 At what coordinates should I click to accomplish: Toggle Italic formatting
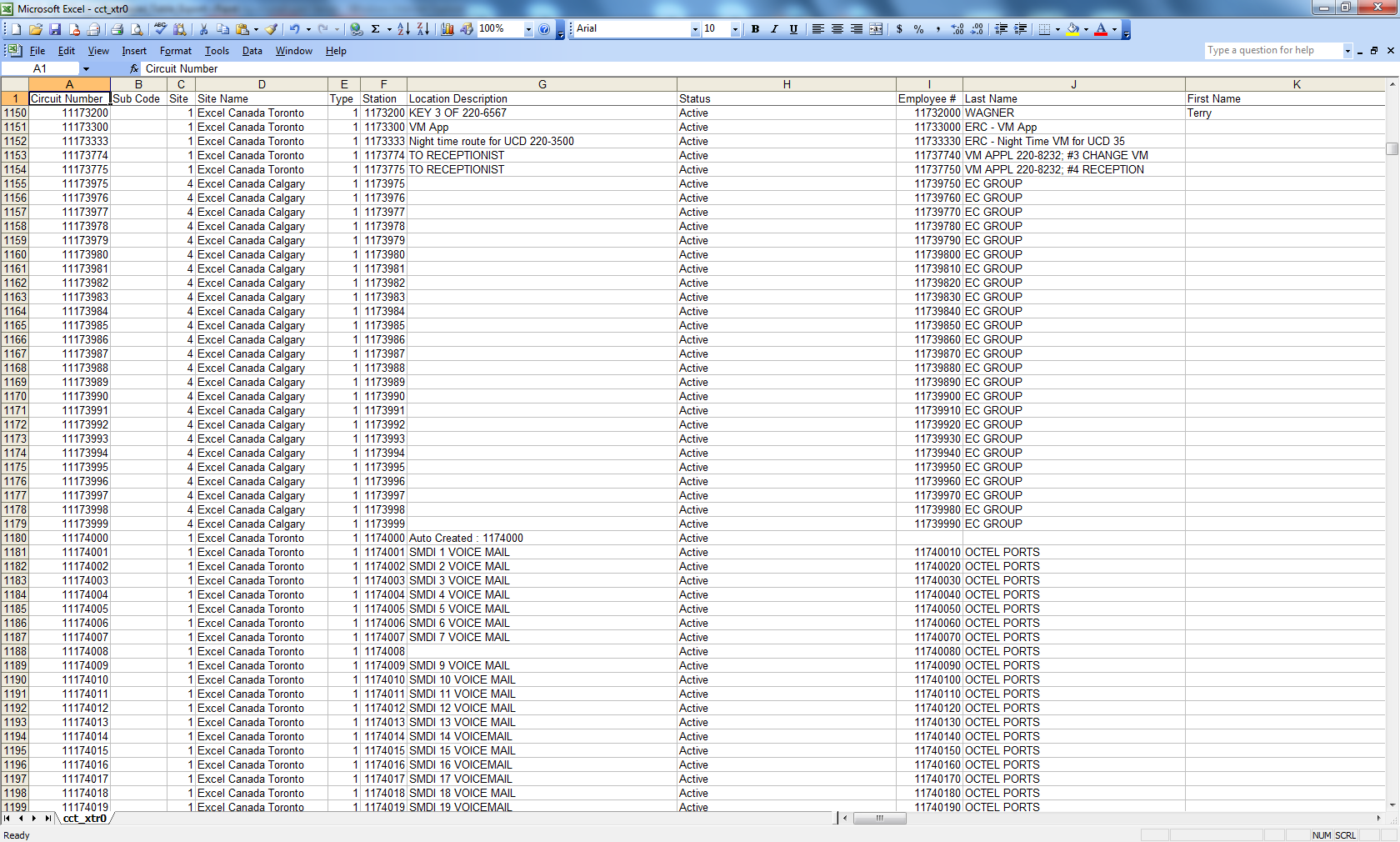pyautogui.click(x=774, y=29)
